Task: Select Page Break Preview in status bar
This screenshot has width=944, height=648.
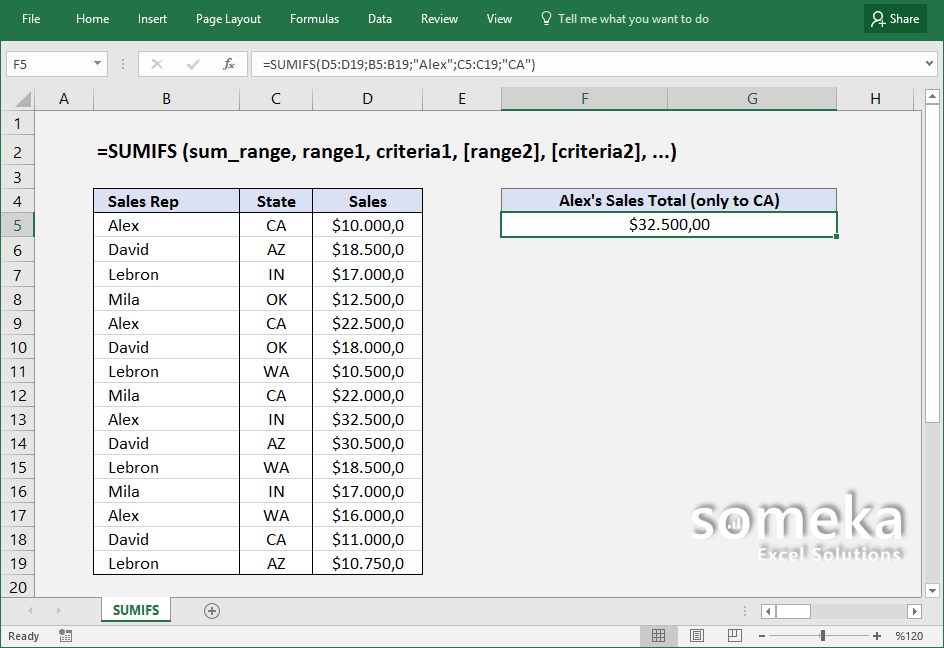Action: pos(735,636)
